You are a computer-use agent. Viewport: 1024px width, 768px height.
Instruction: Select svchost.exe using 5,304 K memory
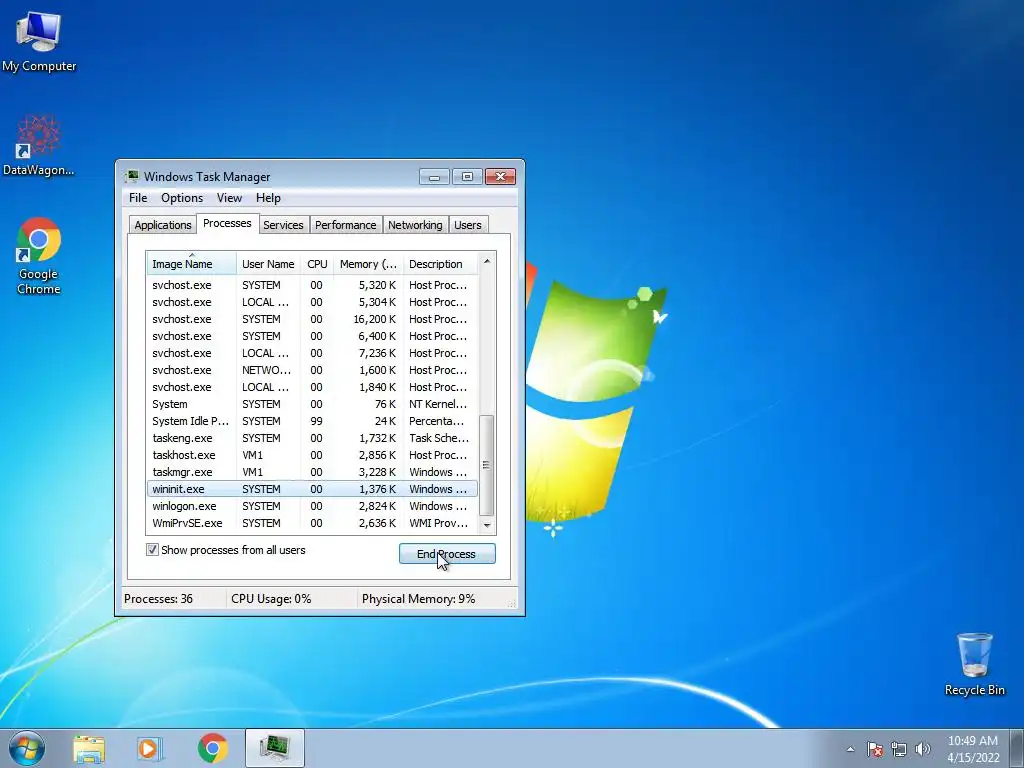pyautogui.click(x=313, y=302)
